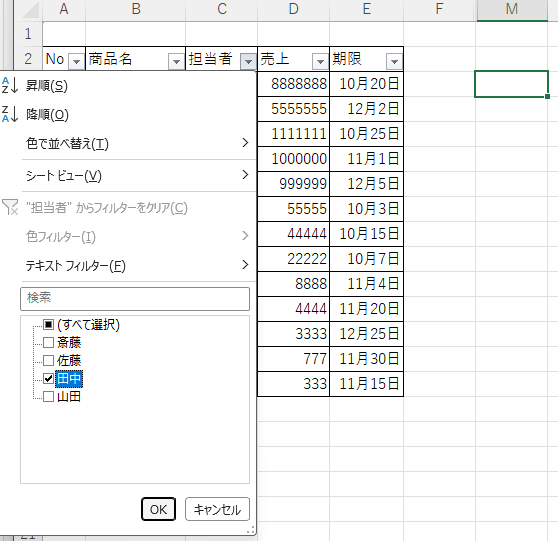Open the 期限 column filter dropdown
558x541 pixels.
[x=394, y=61]
